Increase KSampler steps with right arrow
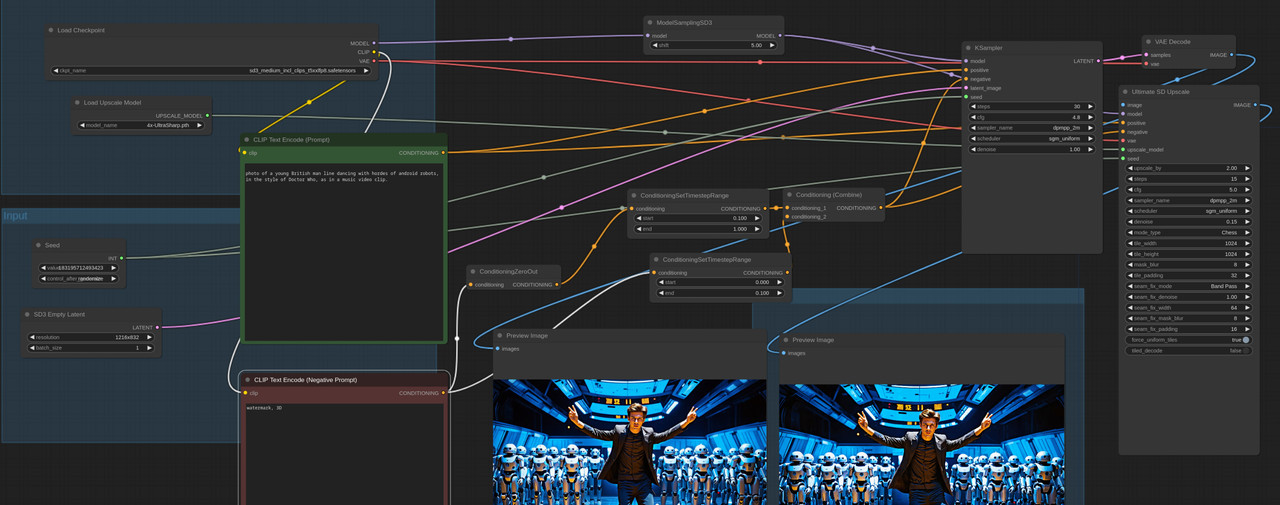1280x505 pixels. click(1090, 106)
